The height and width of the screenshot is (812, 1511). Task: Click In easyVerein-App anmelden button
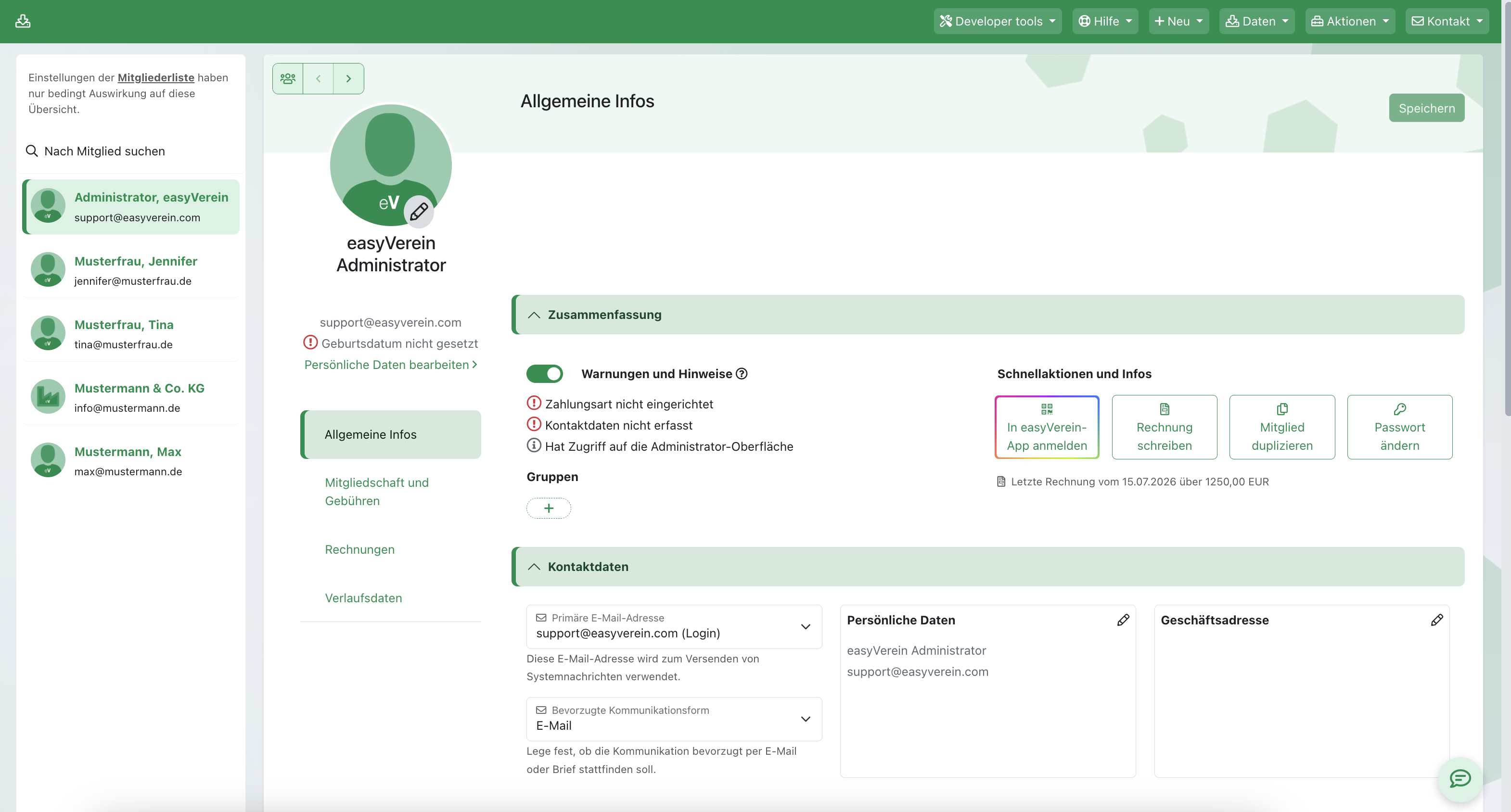(1047, 427)
